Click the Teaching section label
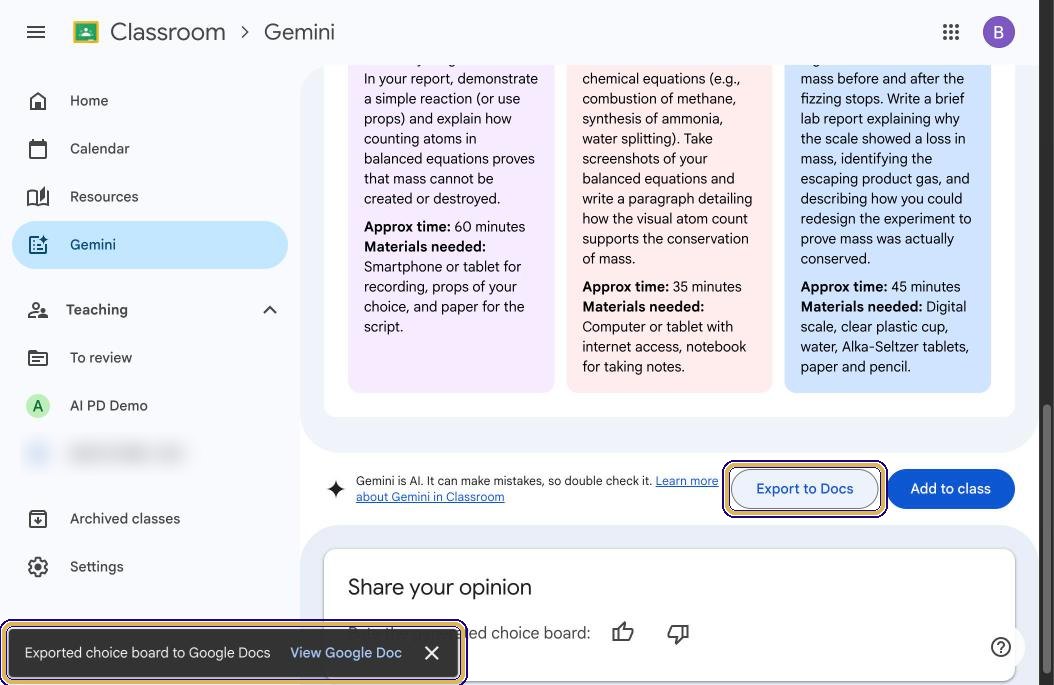Image resolution: width=1054 pixels, height=685 pixels. 97,310
